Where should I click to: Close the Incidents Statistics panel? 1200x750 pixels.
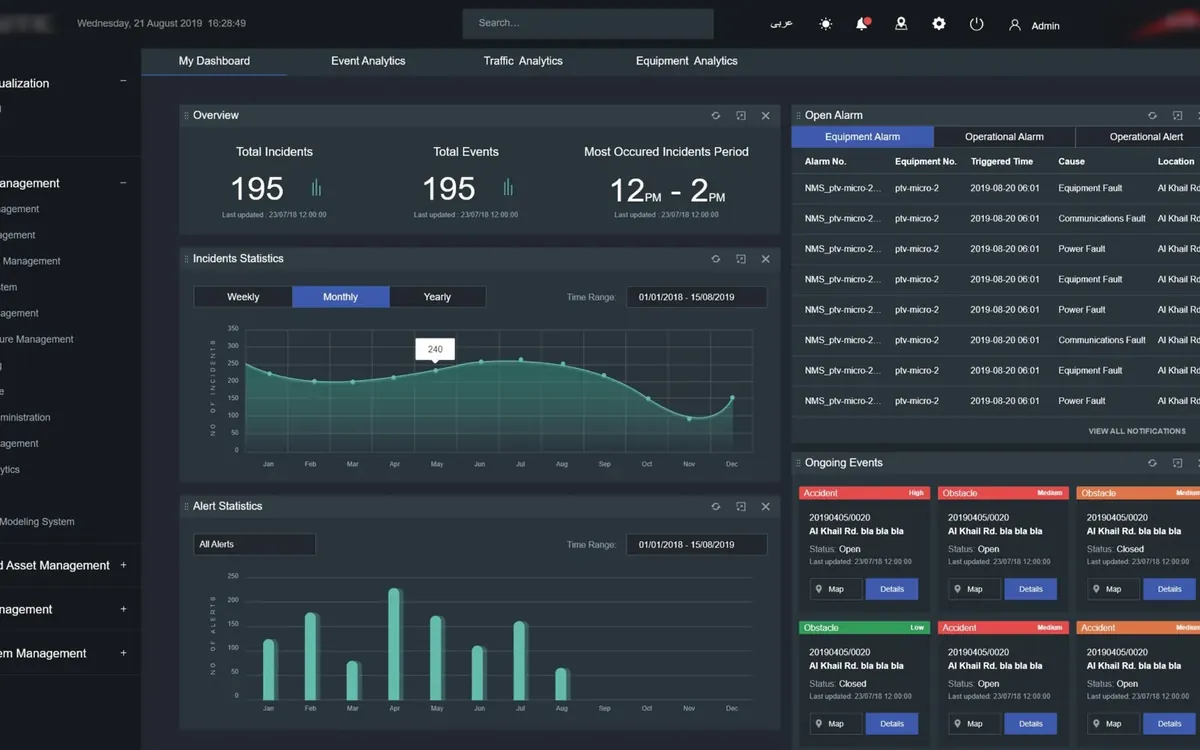[766, 259]
